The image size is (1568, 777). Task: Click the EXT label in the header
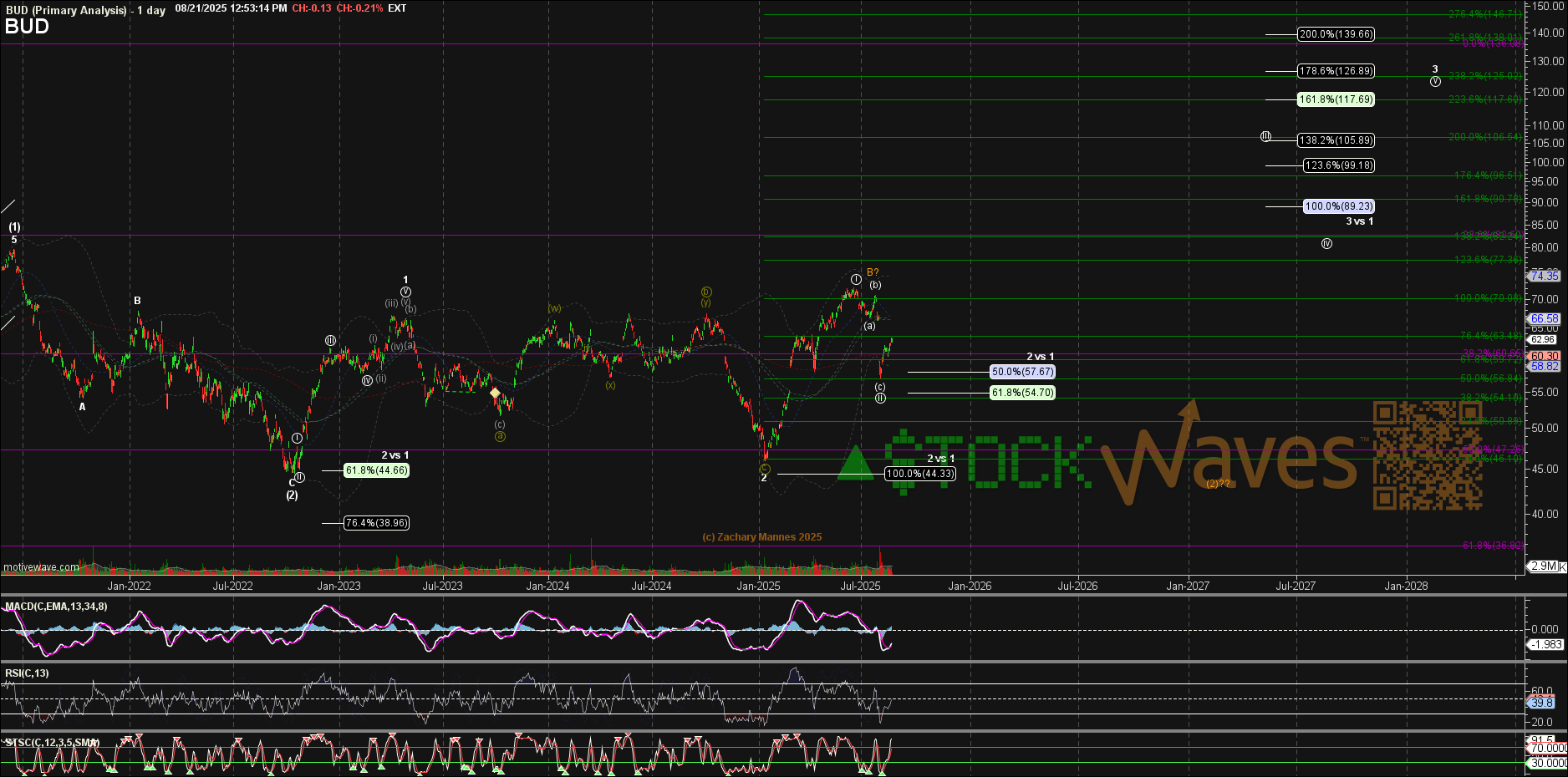pos(397,8)
